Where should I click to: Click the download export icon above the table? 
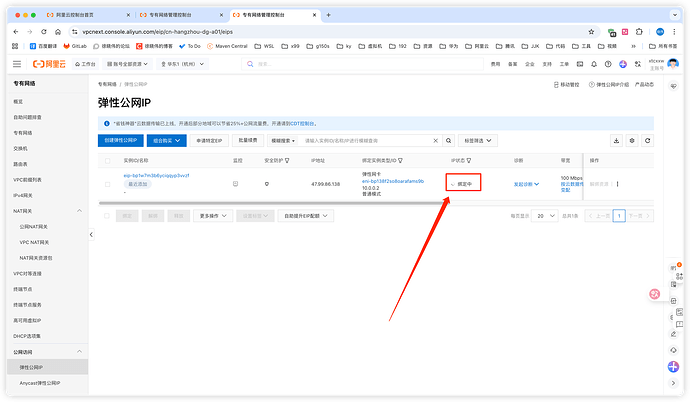[616, 141]
